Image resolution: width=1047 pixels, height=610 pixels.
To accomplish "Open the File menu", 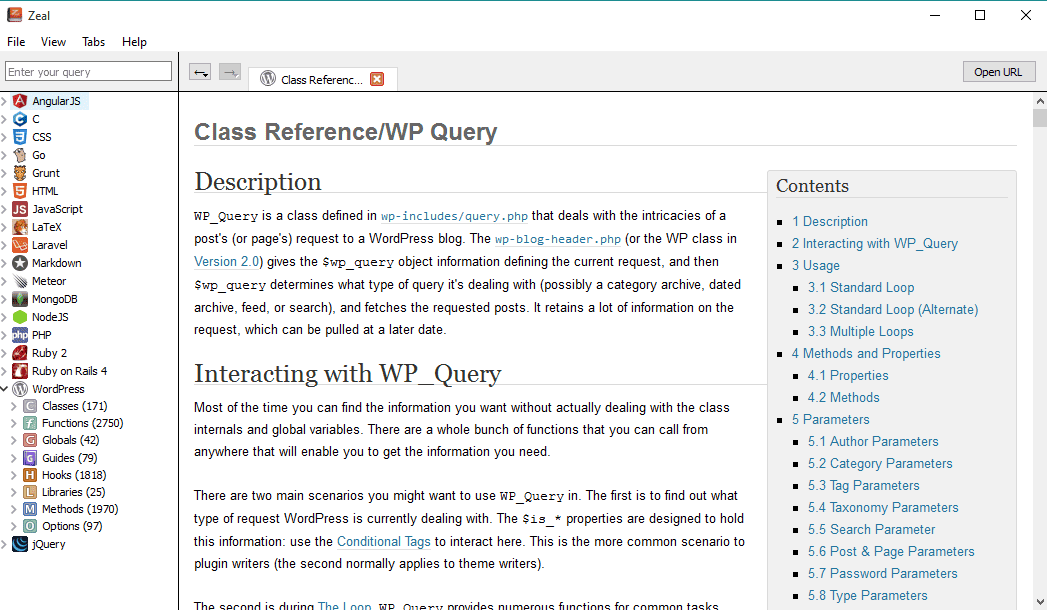I will 16,41.
